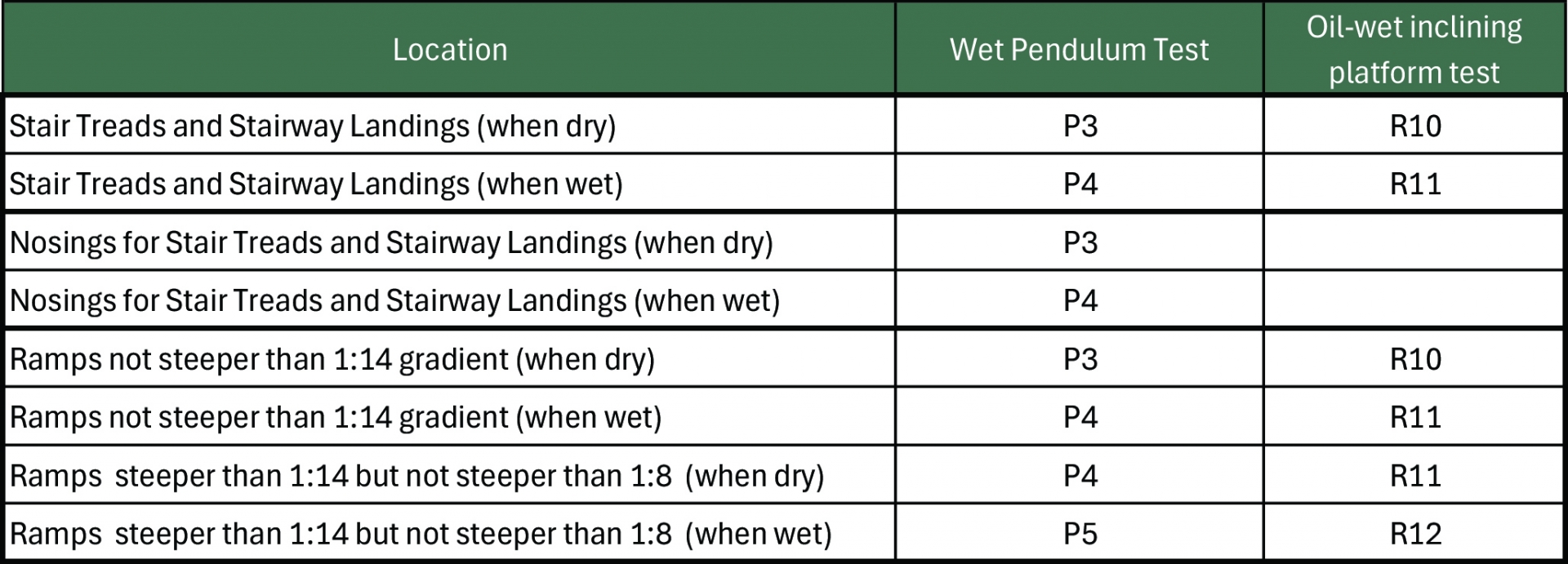Select the P5 pendulum value cell
The image size is (1568, 564).
coord(1080,535)
